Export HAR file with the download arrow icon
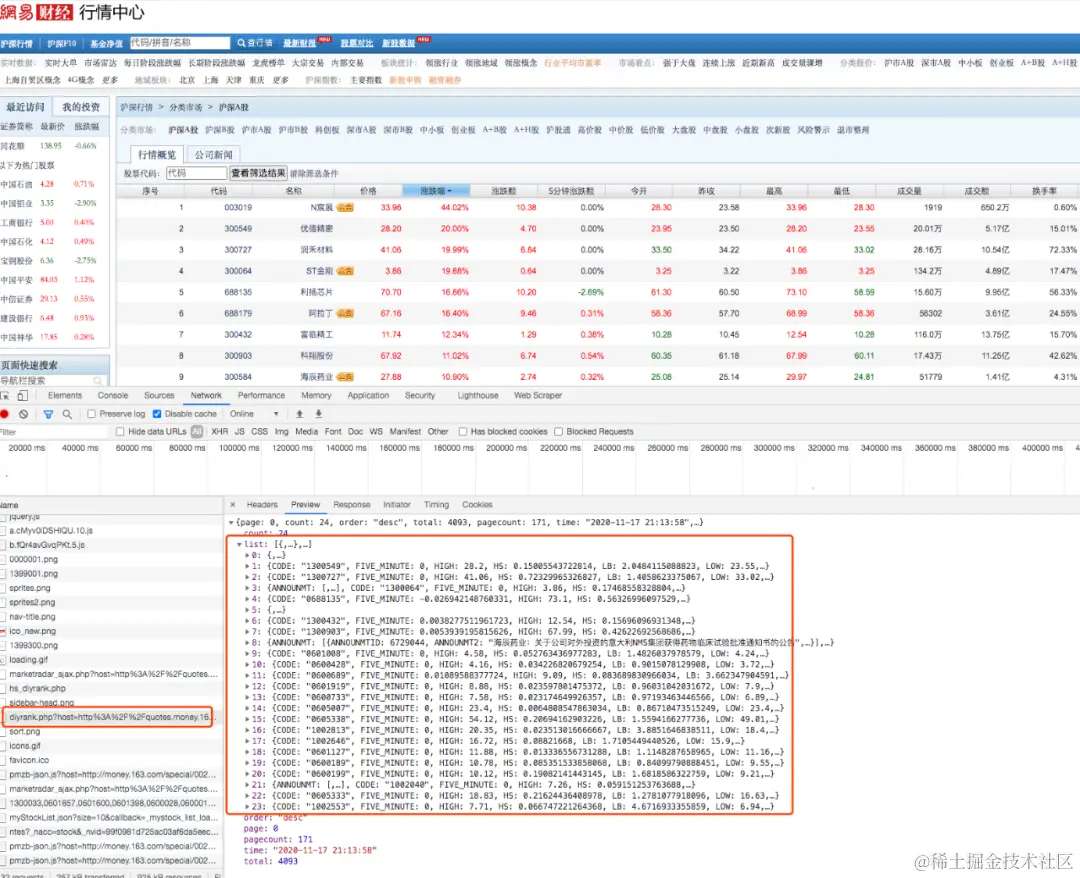The width and height of the screenshot is (1080, 878). [x=318, y=414]
